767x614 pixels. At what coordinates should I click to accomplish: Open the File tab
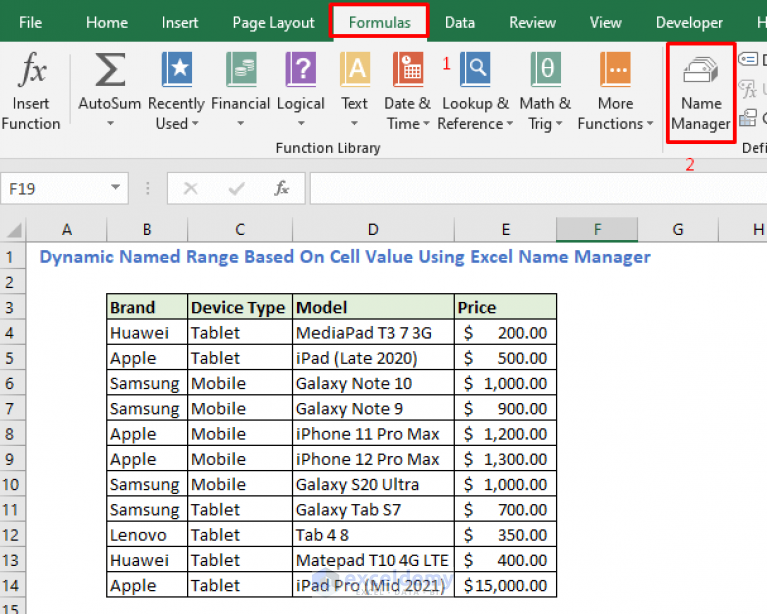click(30, 23)
